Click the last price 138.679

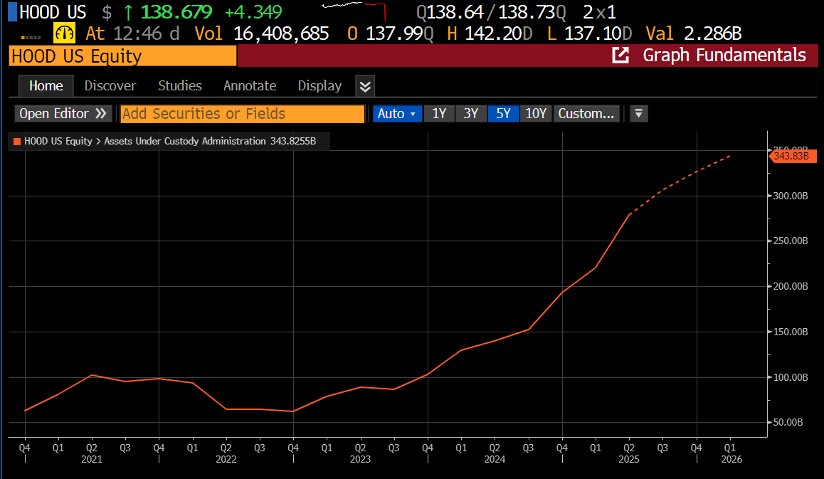coord(176,12)
